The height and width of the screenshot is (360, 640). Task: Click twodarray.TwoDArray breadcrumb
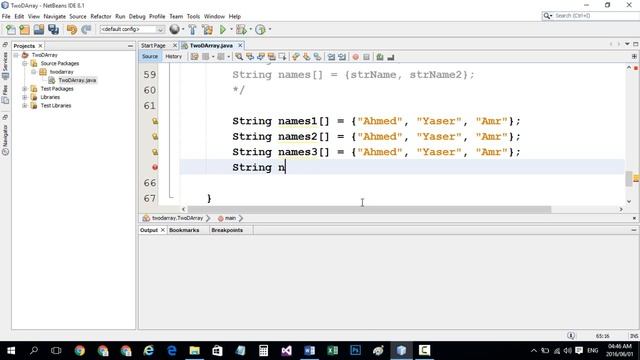(x=177, y=218)
